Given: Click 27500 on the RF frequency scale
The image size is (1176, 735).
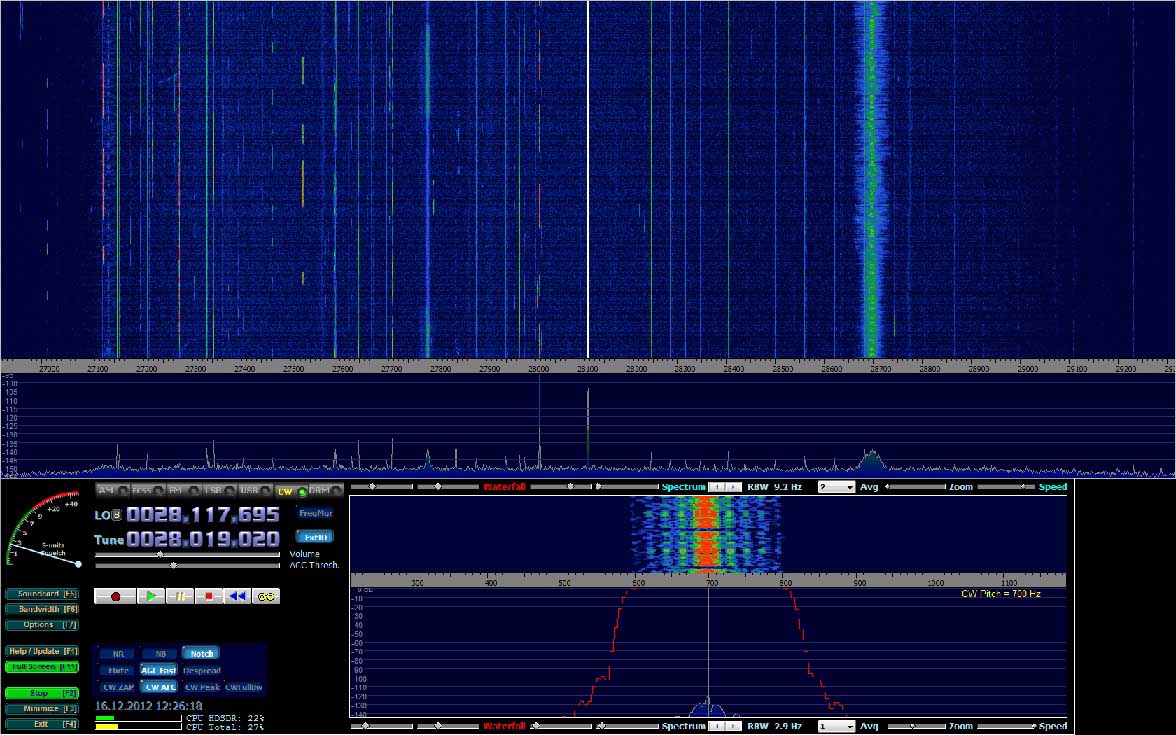Looking at the screenshot, I should click(293, 369).
